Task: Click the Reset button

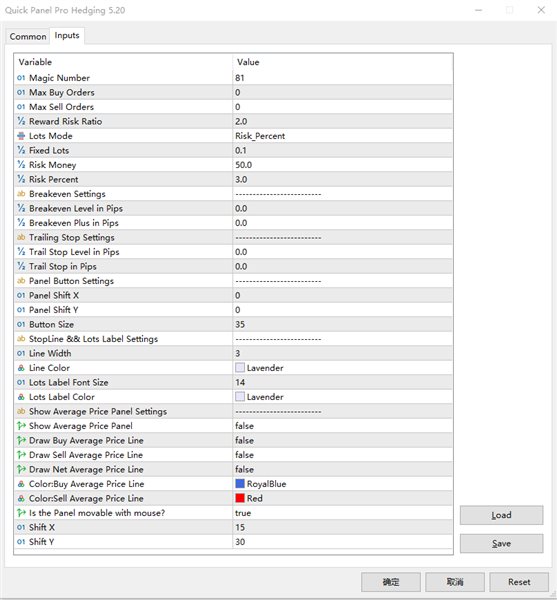Action: click(519, 582)
